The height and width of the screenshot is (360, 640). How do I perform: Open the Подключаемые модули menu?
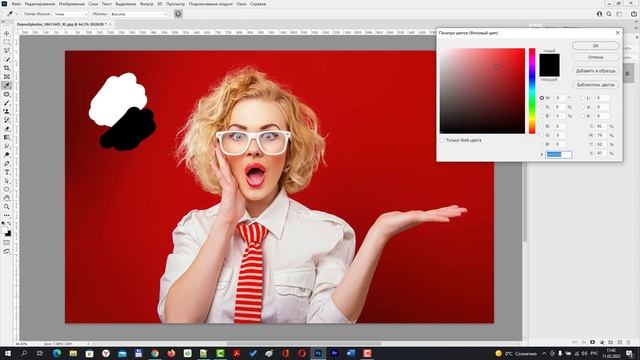210,4
